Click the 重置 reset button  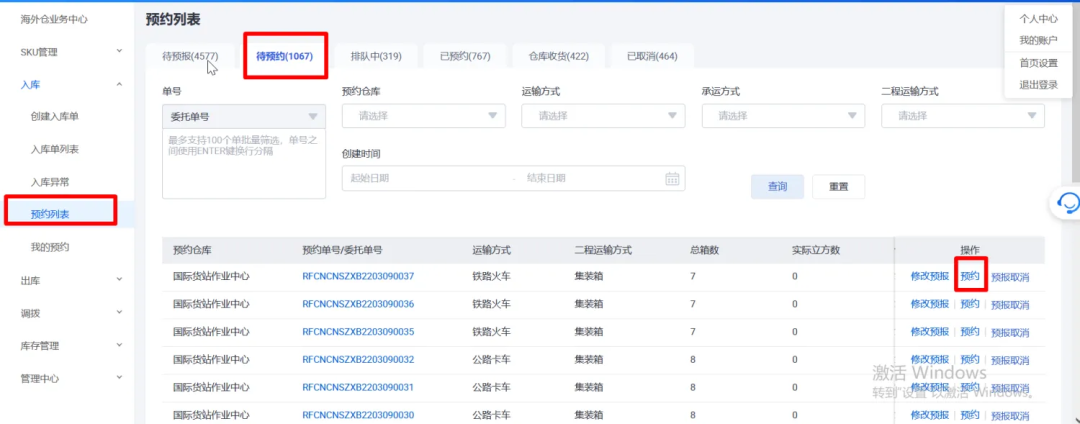(x=838, y=187)
